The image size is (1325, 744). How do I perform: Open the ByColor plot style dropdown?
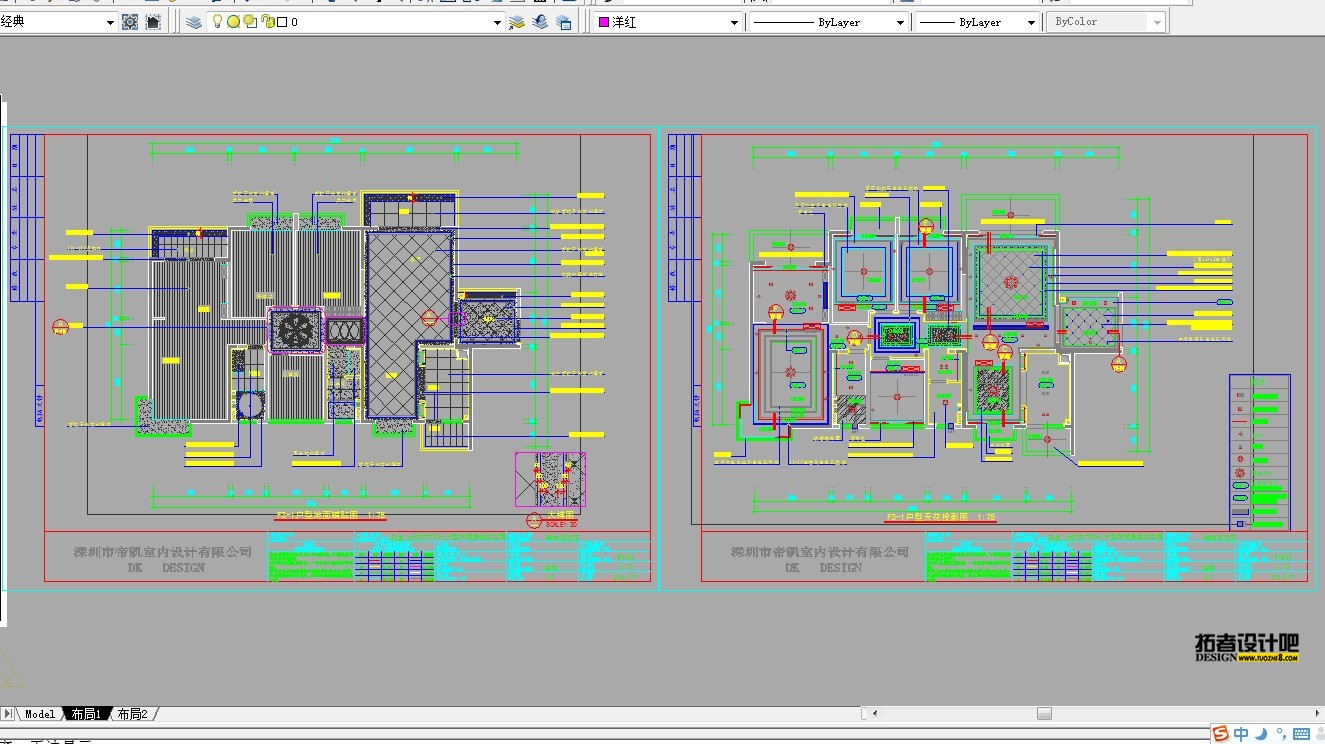1107,22
